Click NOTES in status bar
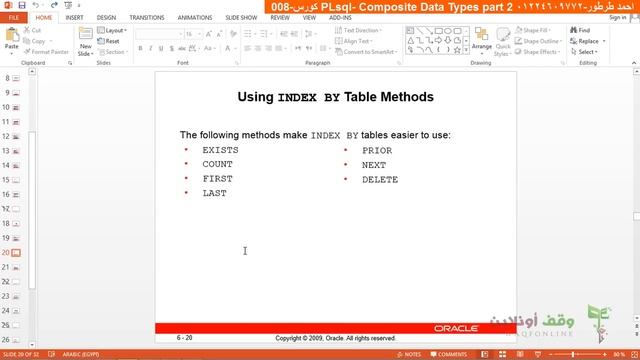The width and height of the screenshot is (640, 360). (x=409, y=354)
